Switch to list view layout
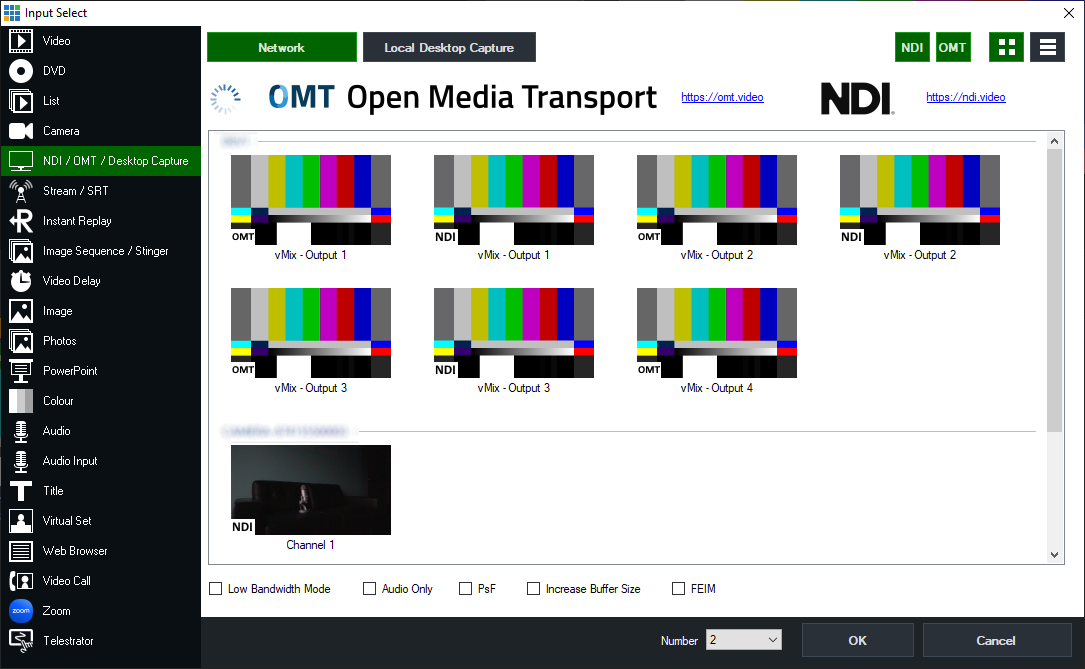The image size is (1085, 669). coord(1047,47)
